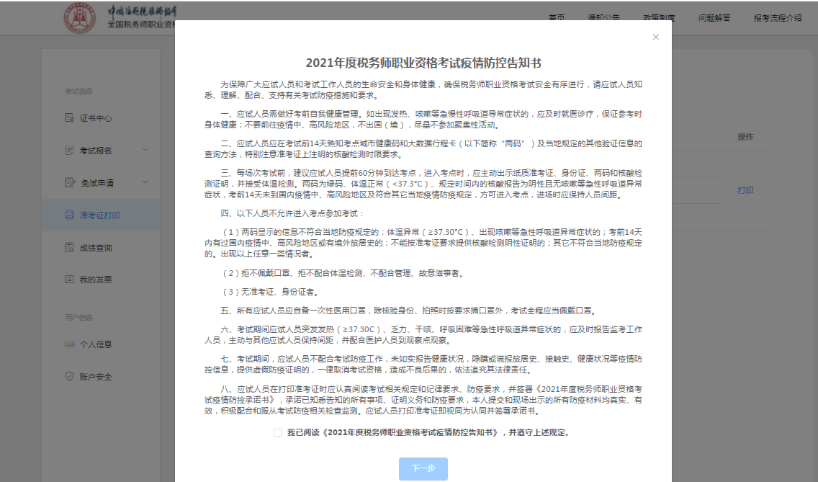Click the 打印 link in table

745,189
